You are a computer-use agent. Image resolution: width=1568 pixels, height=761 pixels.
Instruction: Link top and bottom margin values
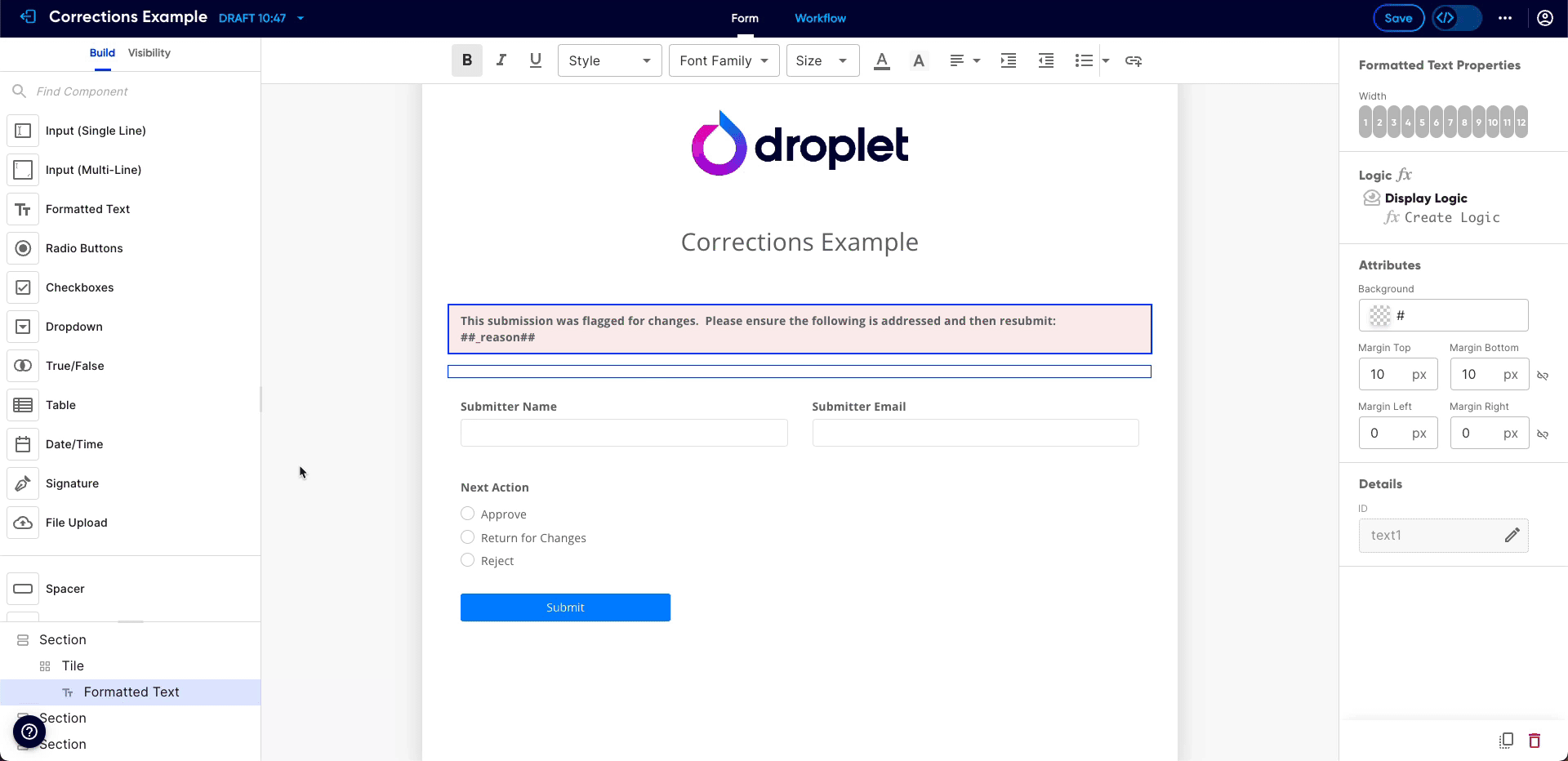1543,376
